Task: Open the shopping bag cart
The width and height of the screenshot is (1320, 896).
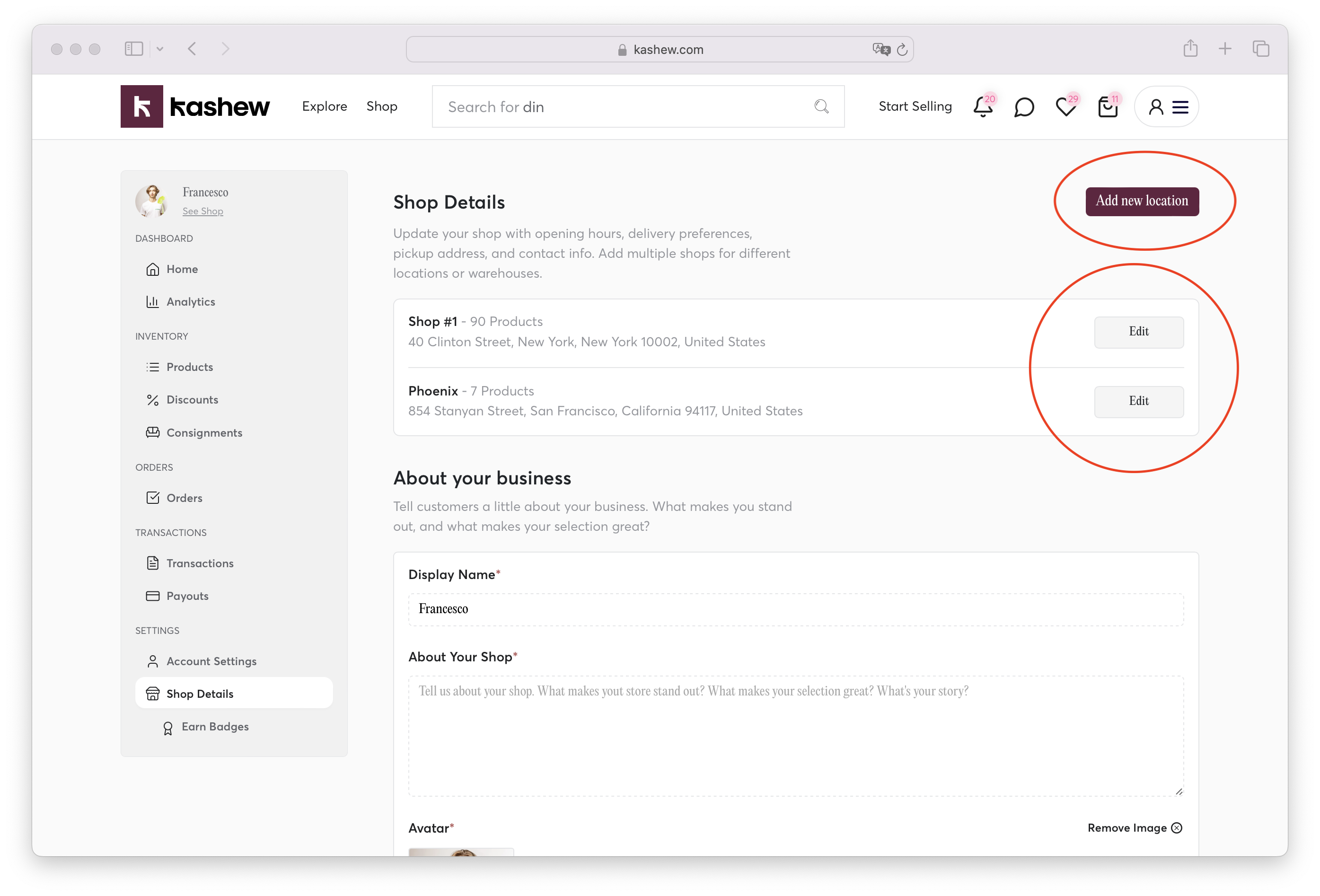Action: [x=1107, y=107]
